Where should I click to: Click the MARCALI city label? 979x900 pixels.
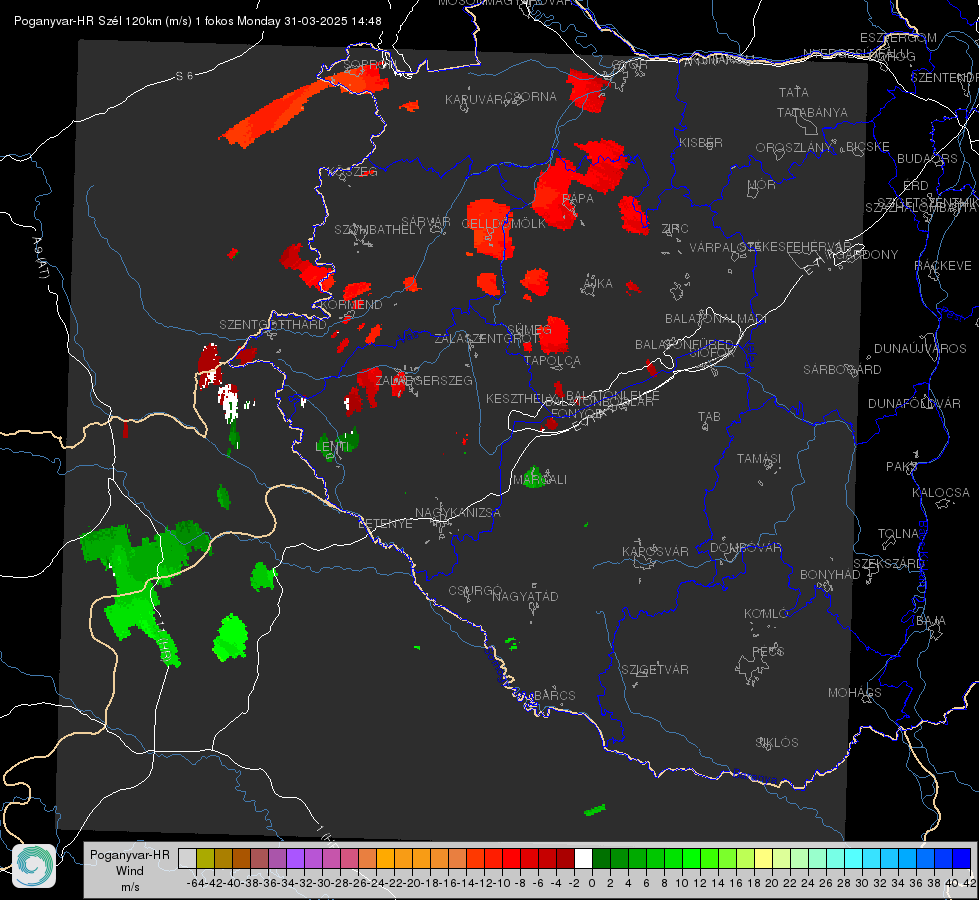(539, 480)
